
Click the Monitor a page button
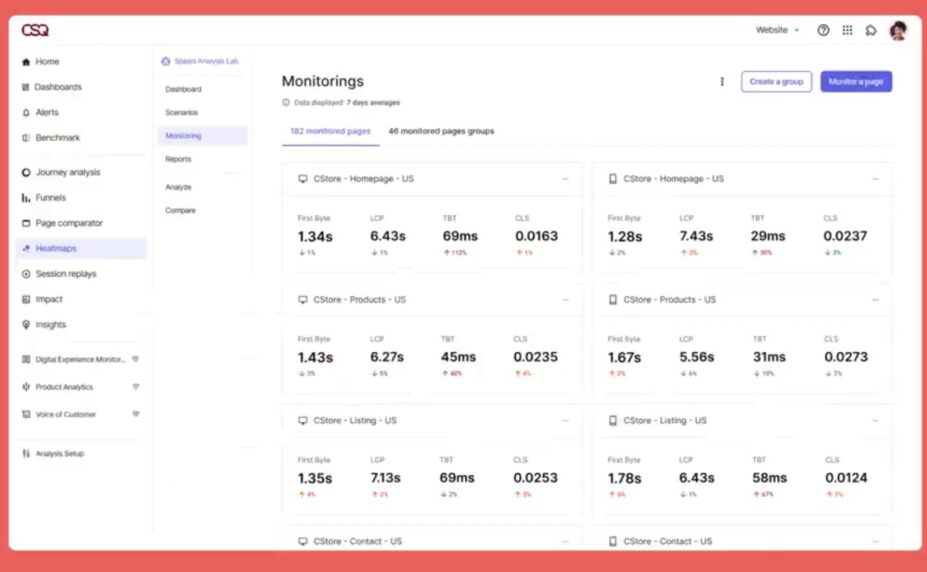[x=856, y=82]
